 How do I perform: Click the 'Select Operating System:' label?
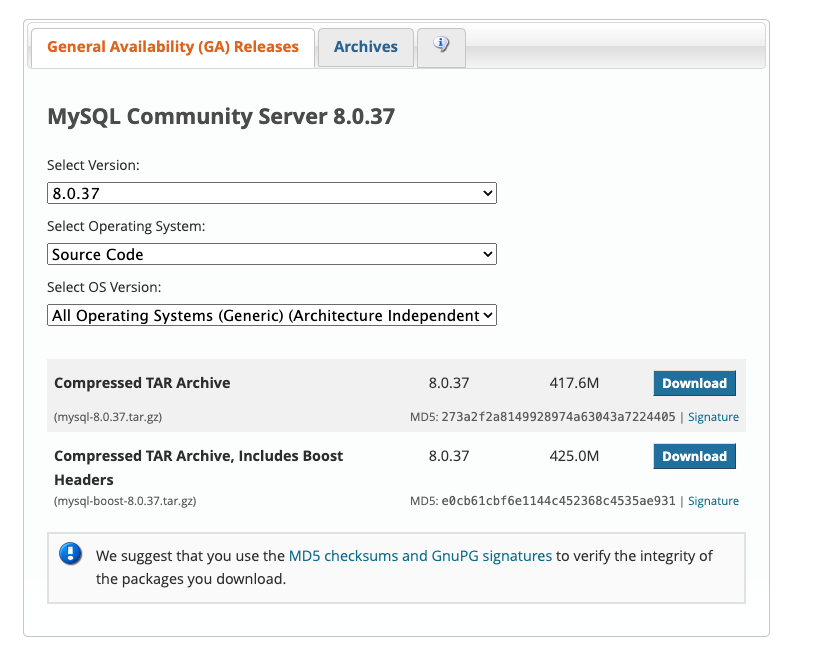126,226
